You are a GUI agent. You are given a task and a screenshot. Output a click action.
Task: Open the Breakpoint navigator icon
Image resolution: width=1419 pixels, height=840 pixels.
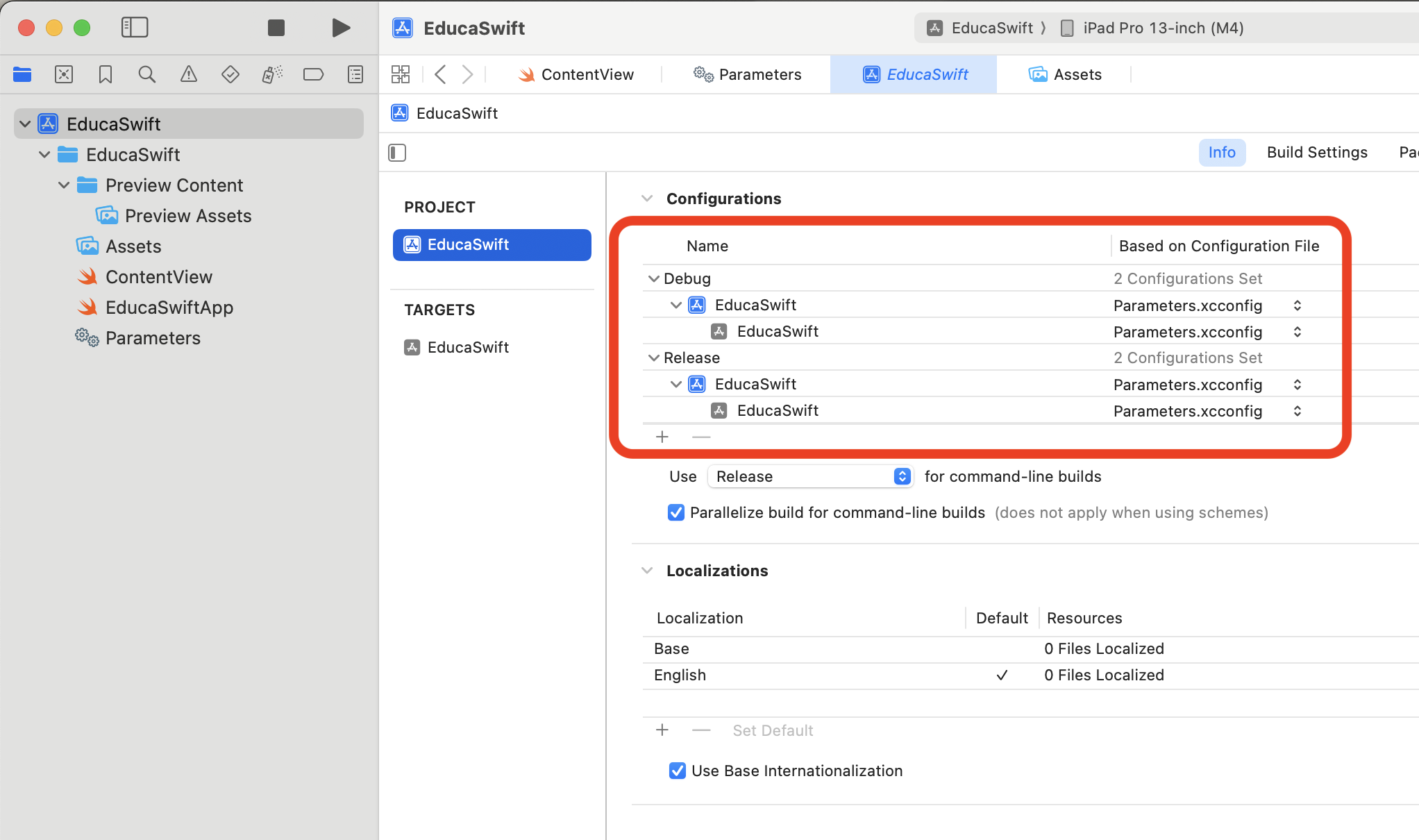tap(313, 74)
